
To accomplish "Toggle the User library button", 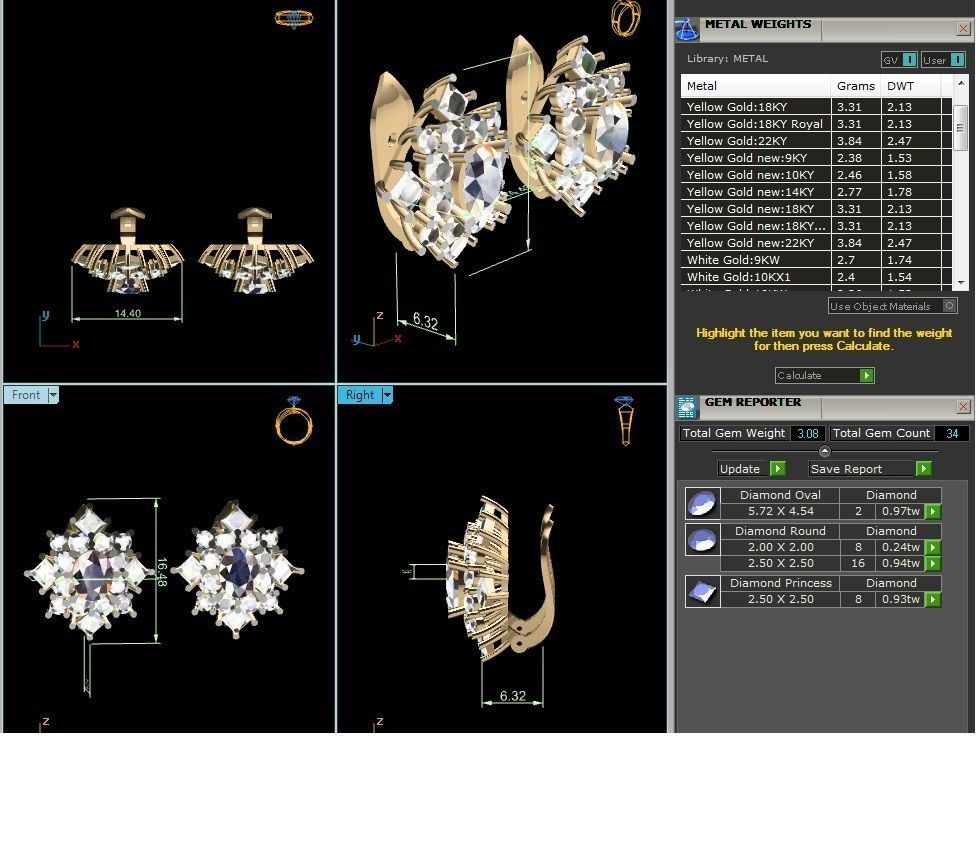I will click(x=943, y=60).
